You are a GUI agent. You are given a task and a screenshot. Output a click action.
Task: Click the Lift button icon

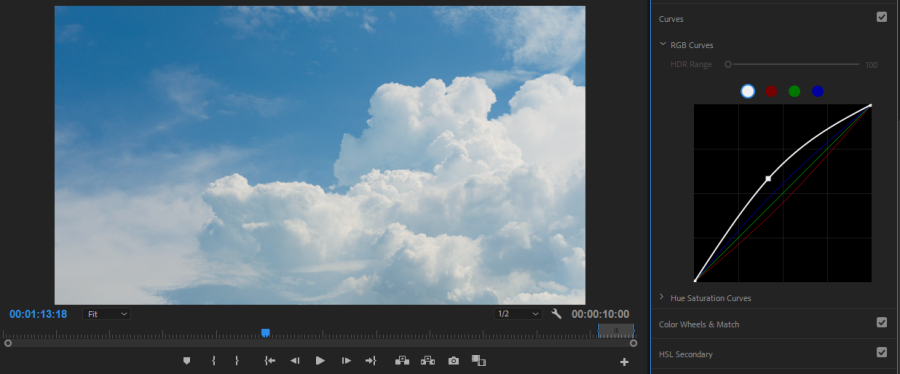[402, 361]
